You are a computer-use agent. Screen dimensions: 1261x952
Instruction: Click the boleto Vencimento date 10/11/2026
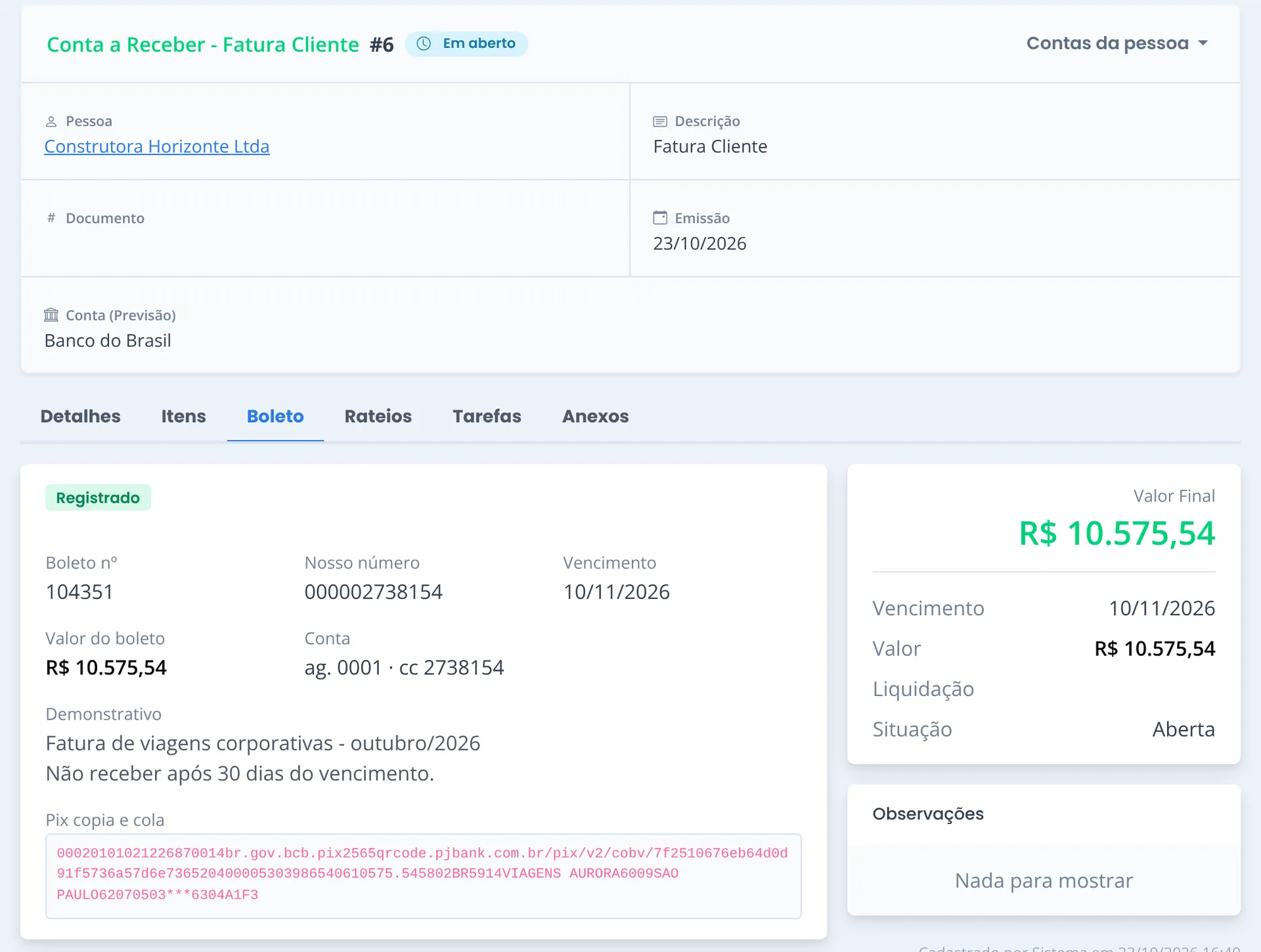(x=617, y=592)
